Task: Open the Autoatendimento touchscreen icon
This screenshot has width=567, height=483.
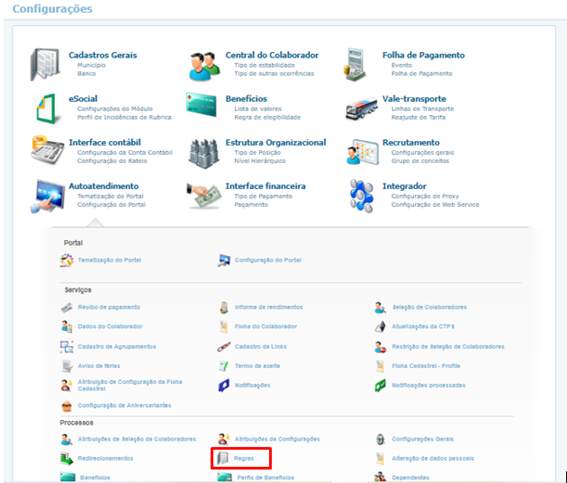Action: (48, 196)
